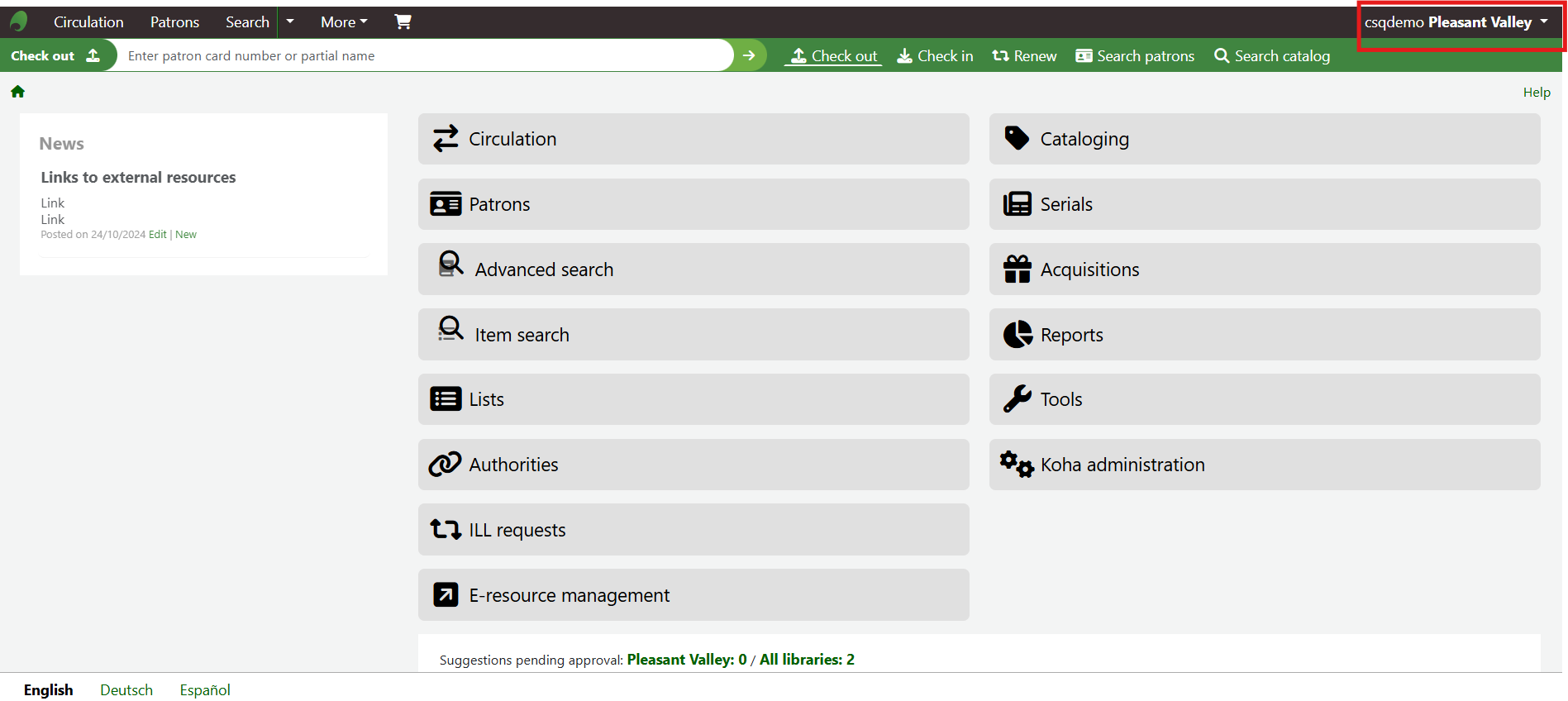Submit patron search with arrow button

(749, 55)
